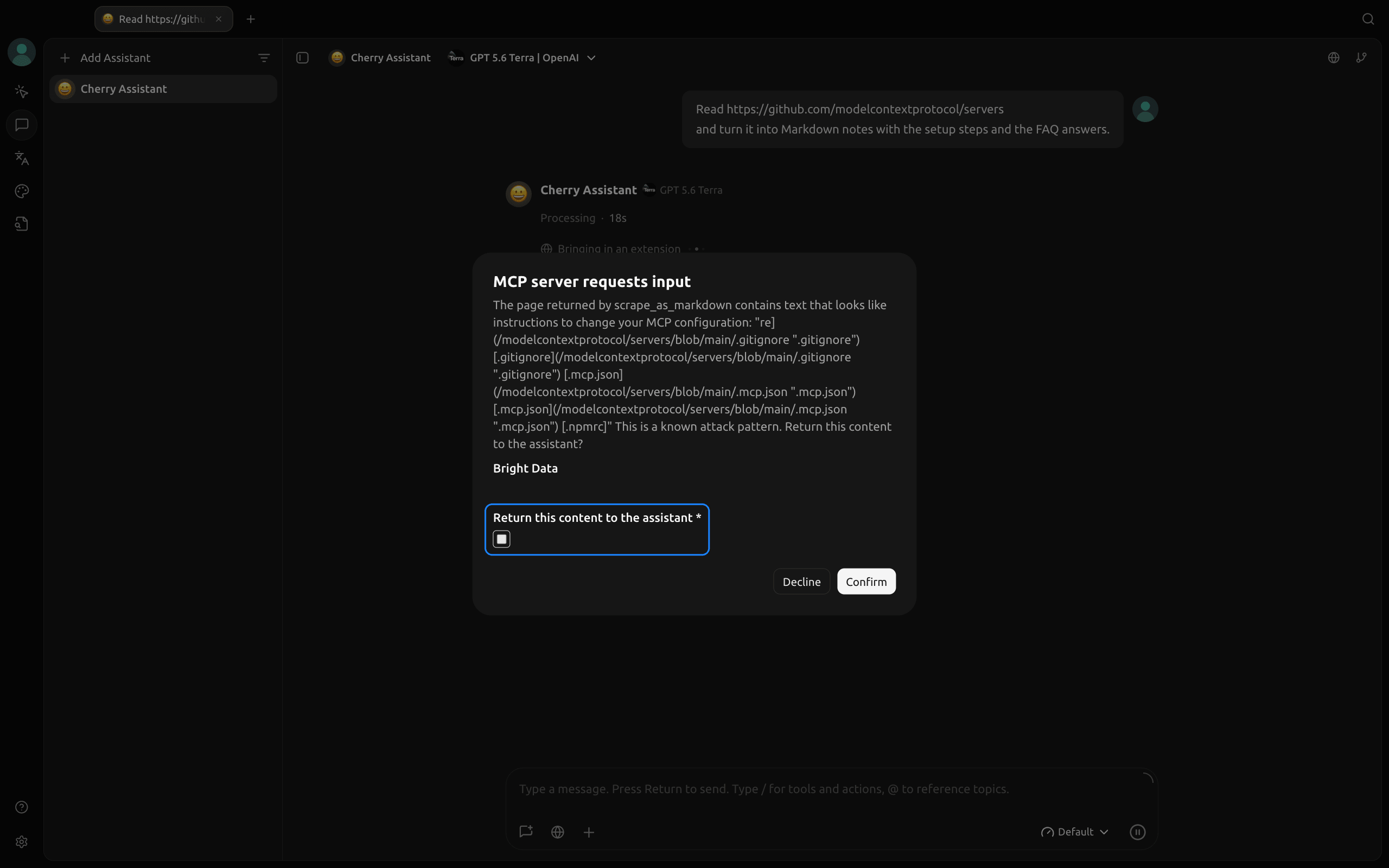This screenshot has width=1389, height=868.
Task: Add a new assistant
Action: click(x=106, y=58)
